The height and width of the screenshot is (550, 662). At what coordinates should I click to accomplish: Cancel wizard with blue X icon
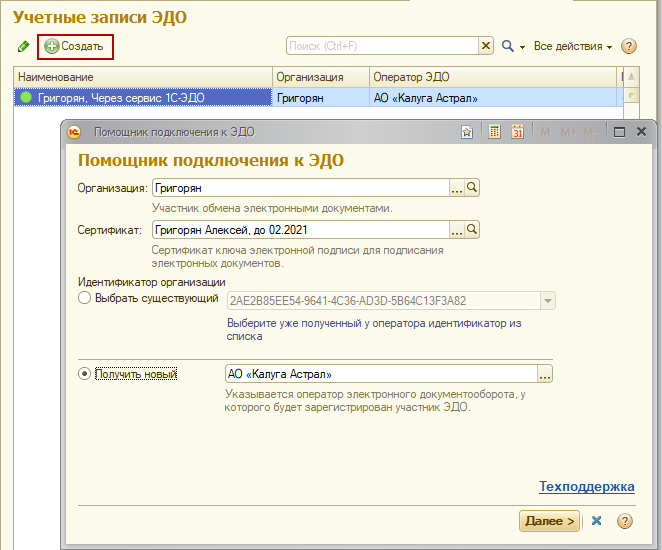(597, 521)
